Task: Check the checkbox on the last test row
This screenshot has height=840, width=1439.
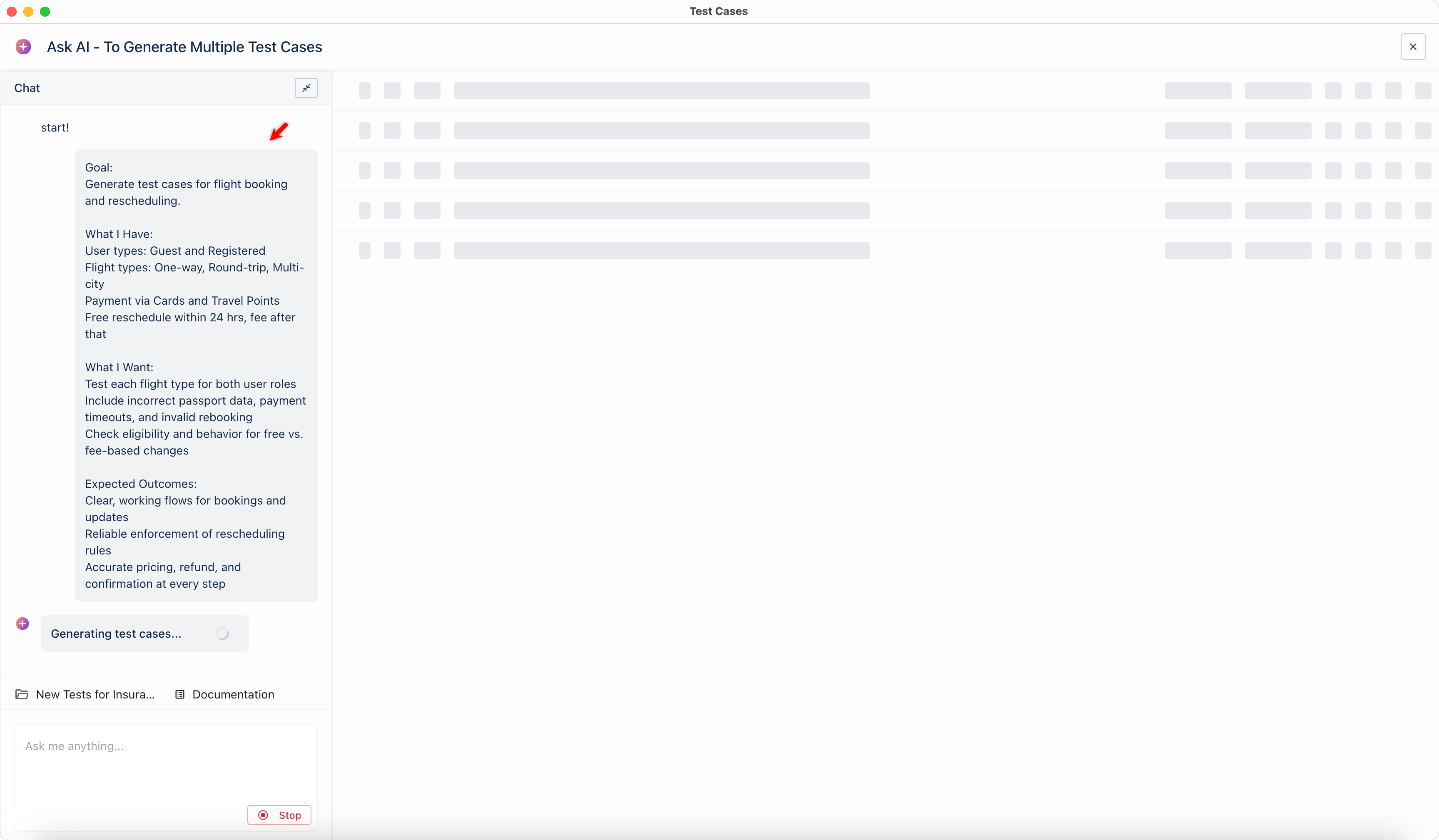Action: click(x=366, y=251)
